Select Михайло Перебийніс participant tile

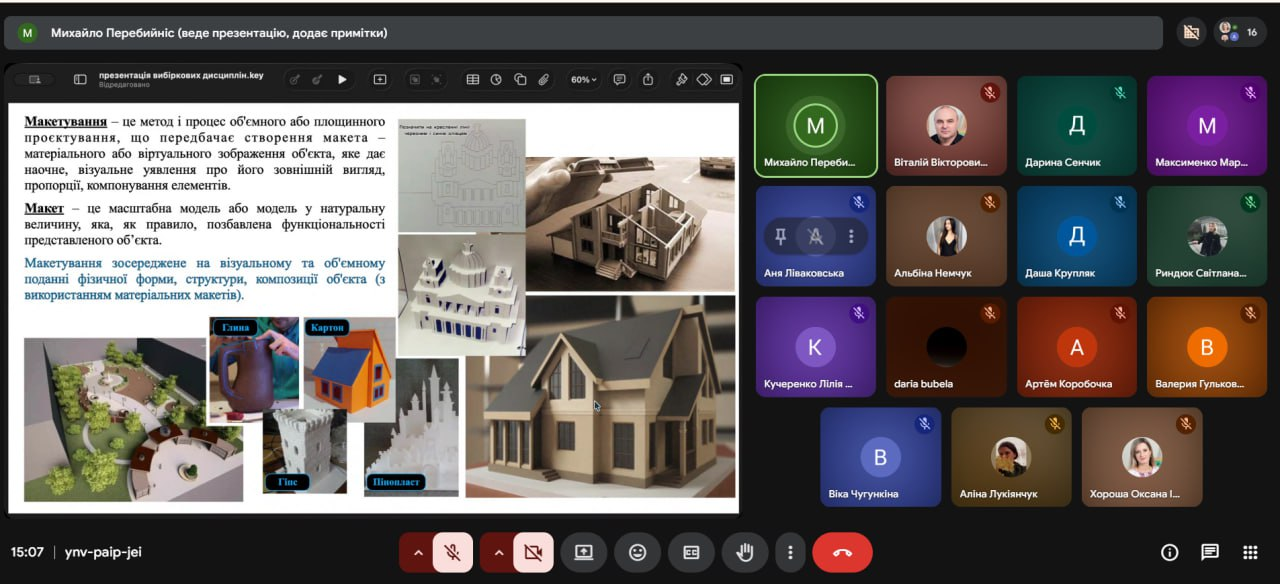[x=815, y=126]
